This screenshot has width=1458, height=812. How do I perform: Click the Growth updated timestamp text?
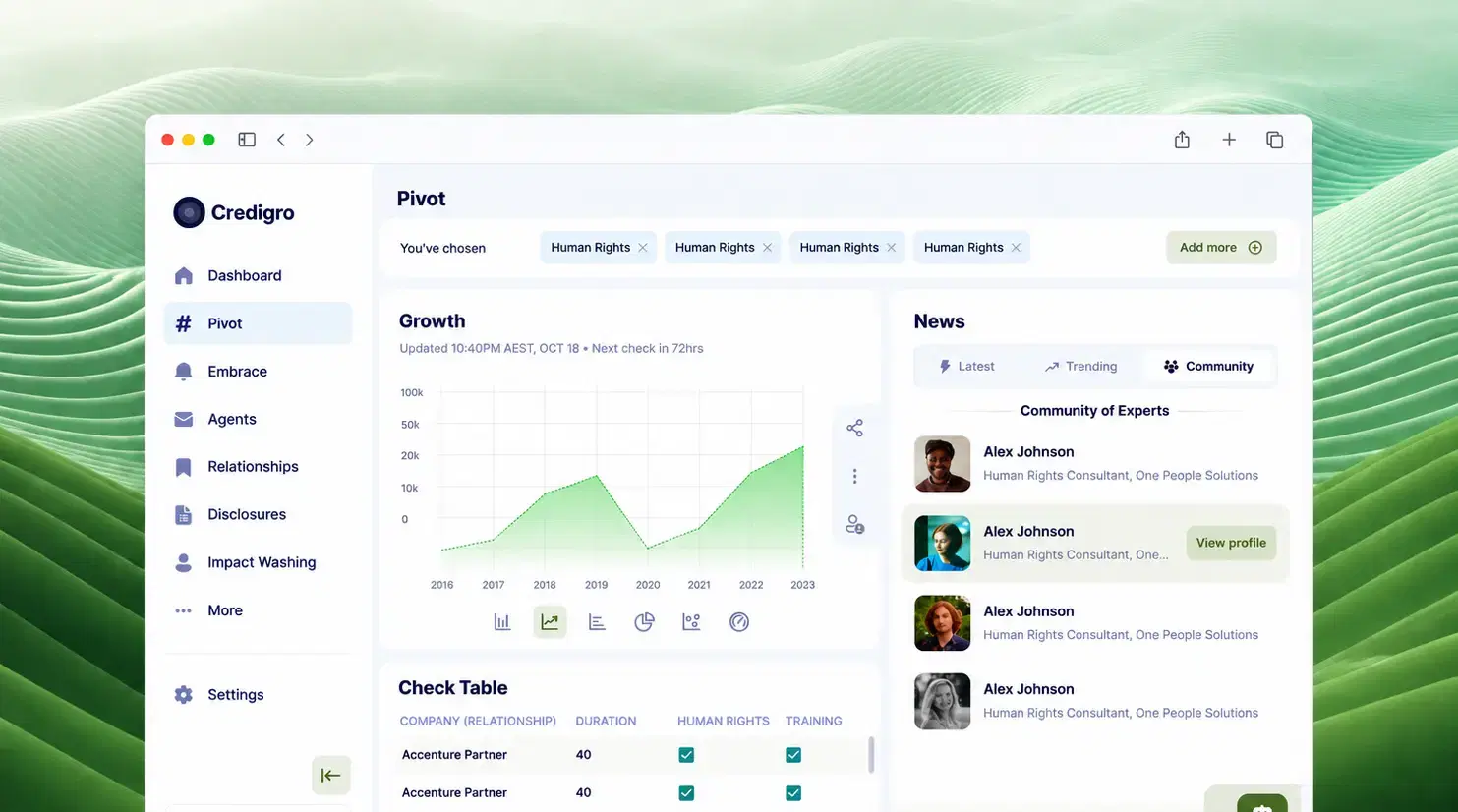[552, 348]
